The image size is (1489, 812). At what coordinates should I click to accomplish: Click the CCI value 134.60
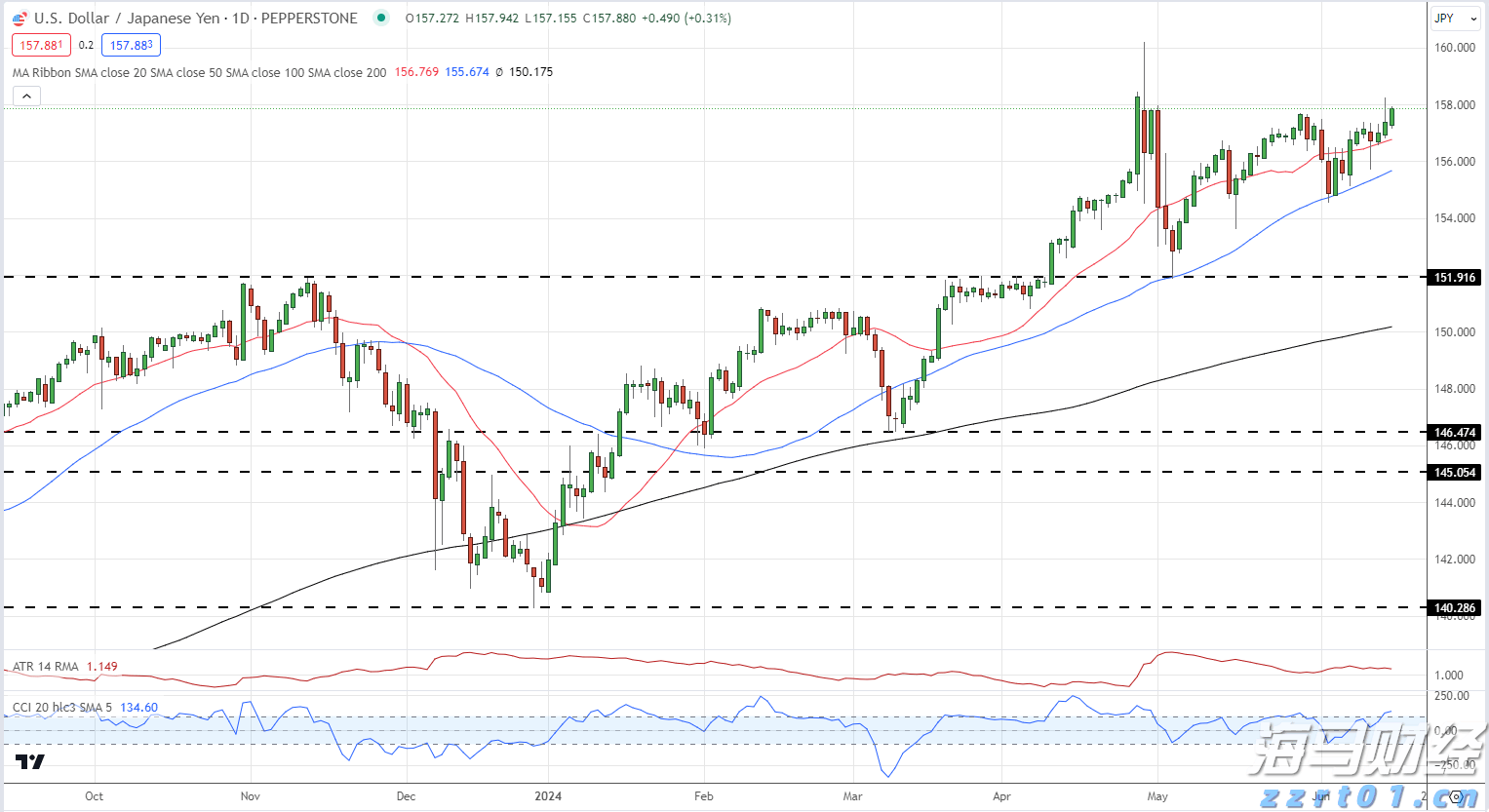(x=139, y=708)
